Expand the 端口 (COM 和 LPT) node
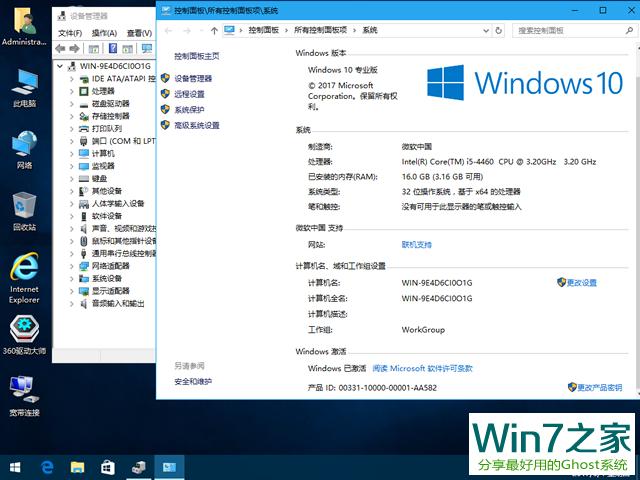The width and height of the screenshot is (640, 480). tap(71, 141)
